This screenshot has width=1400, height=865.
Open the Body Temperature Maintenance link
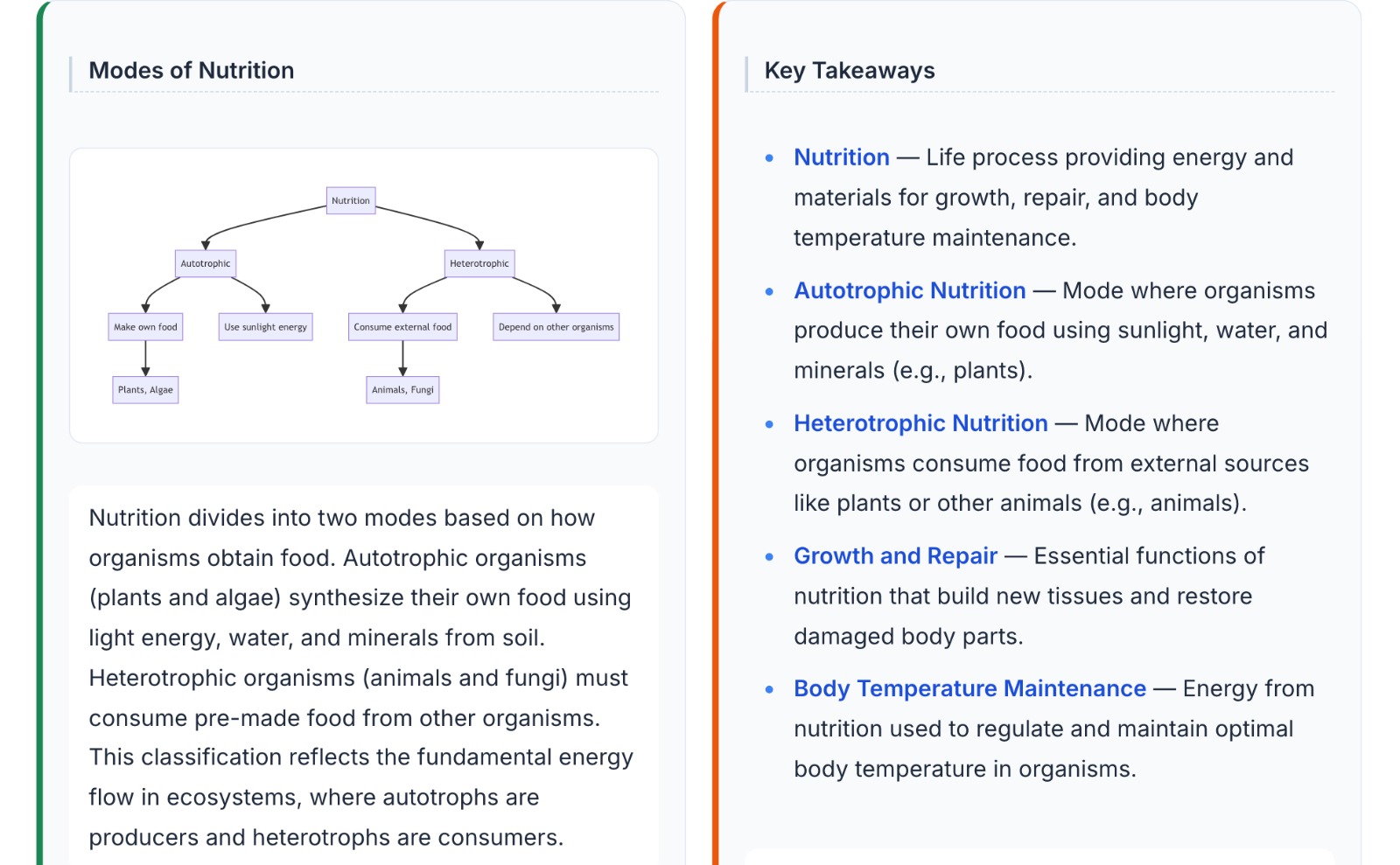969,689
